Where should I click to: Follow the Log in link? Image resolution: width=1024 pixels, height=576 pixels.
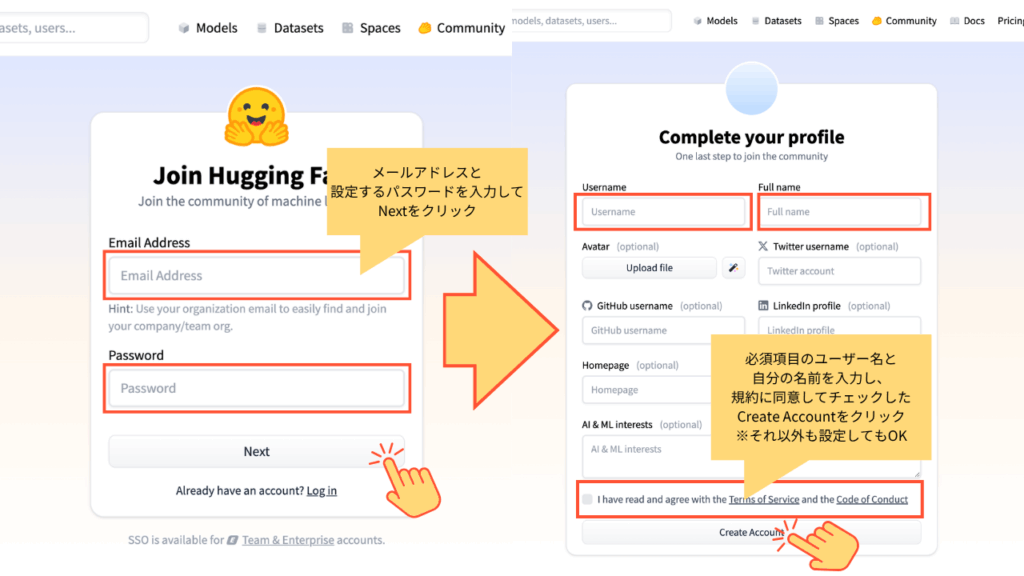coord(322,490)
